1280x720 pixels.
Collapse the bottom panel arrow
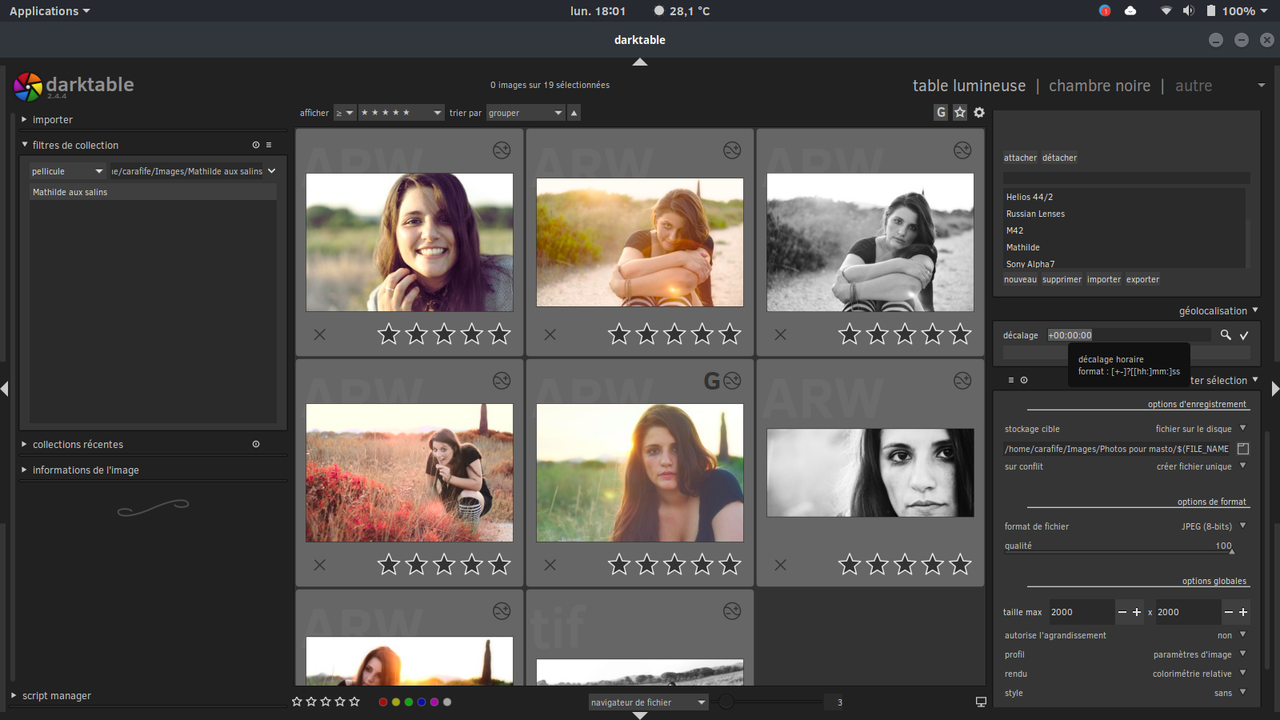click(640, 715)
